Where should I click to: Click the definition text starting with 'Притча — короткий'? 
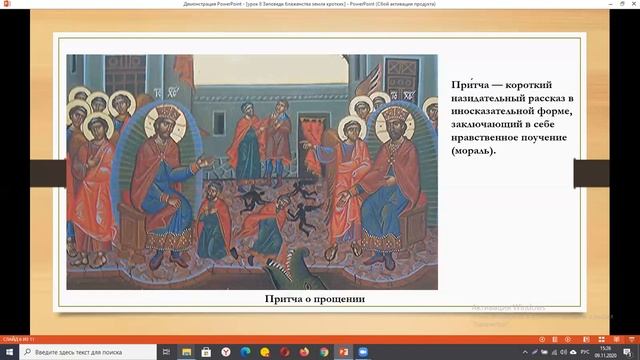pos(512,118)
